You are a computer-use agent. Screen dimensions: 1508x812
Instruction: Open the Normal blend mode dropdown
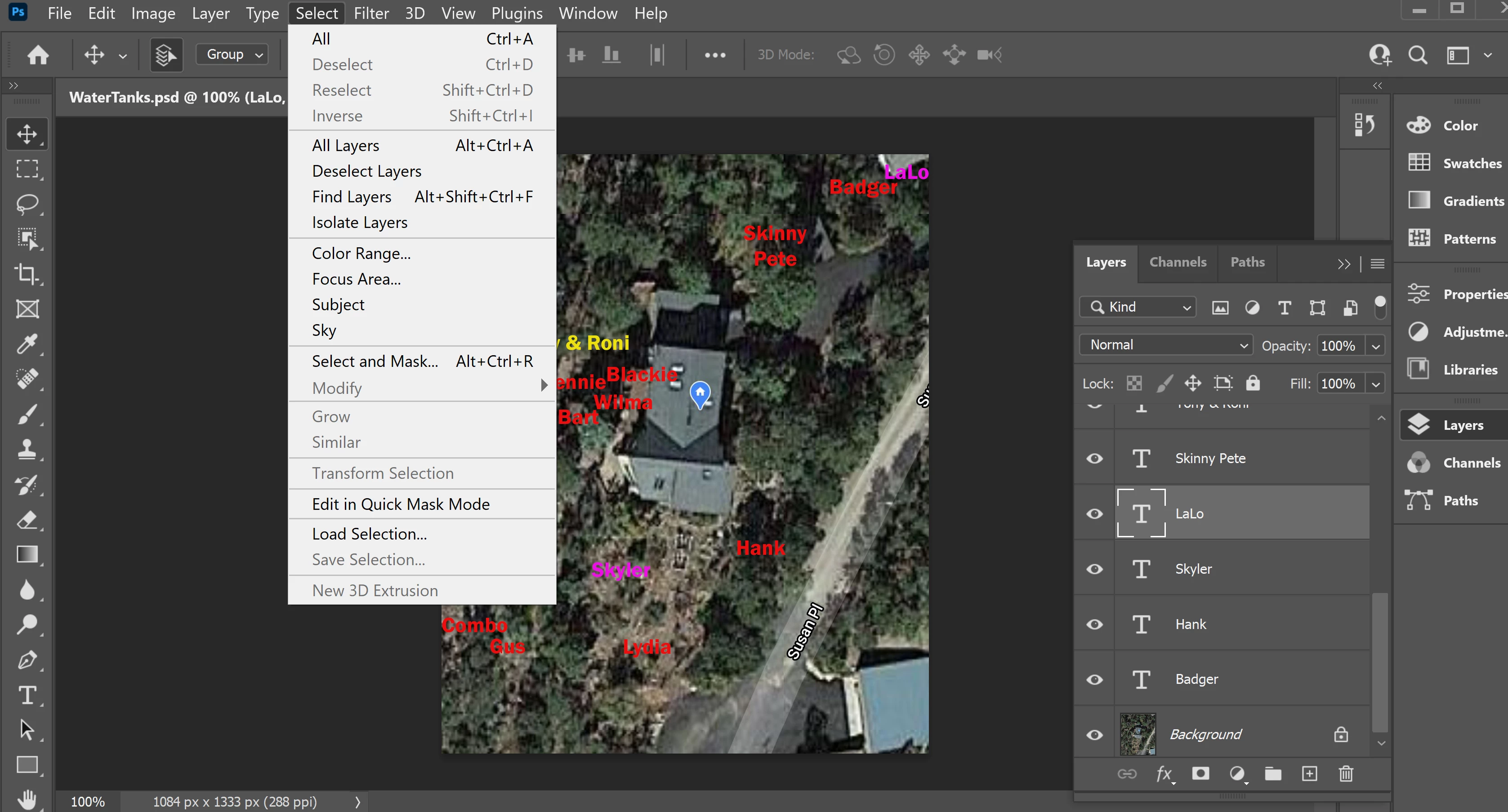tap(1165, 345)
